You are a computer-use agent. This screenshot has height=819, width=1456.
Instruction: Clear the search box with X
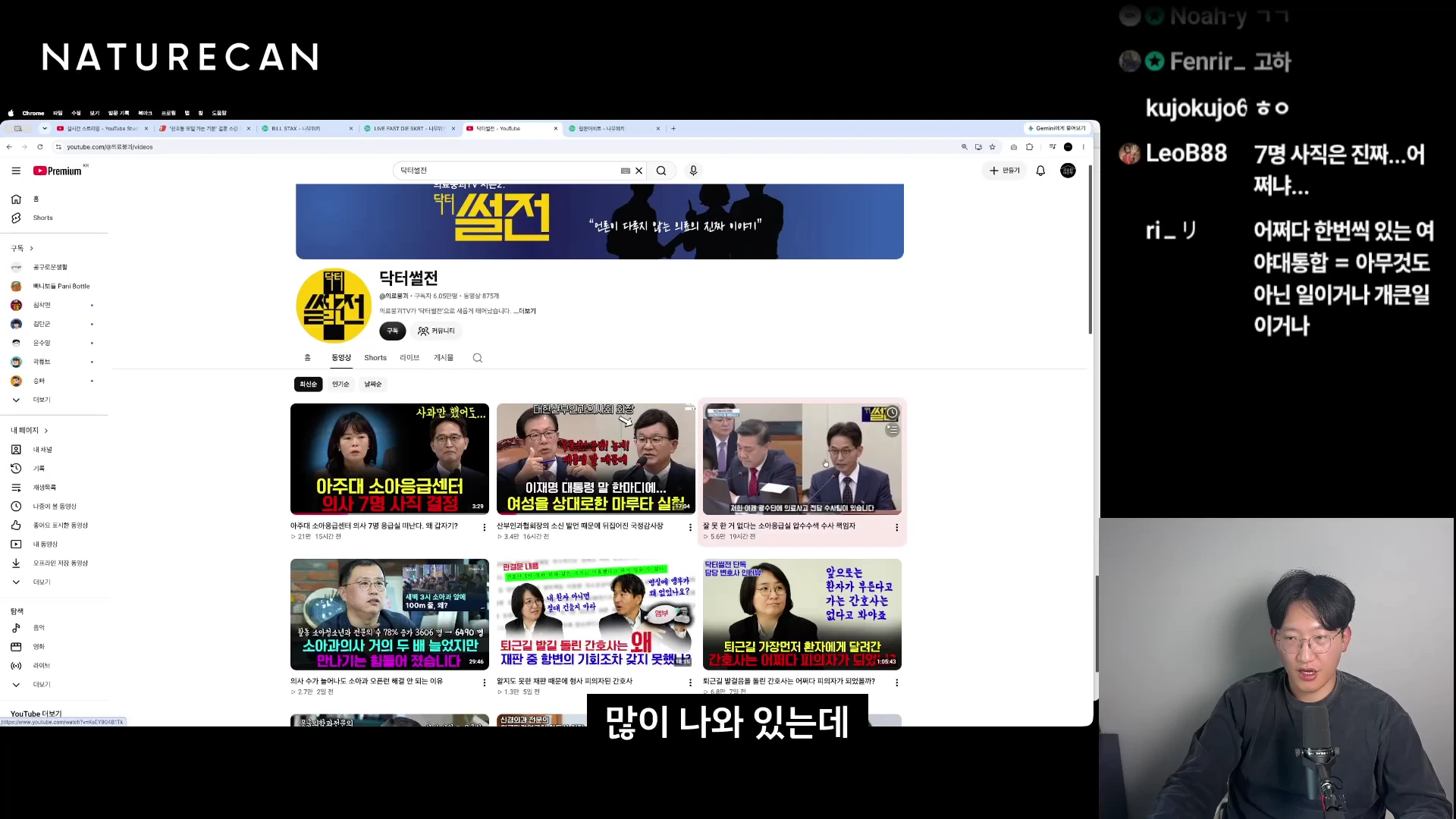click(639, 171)
